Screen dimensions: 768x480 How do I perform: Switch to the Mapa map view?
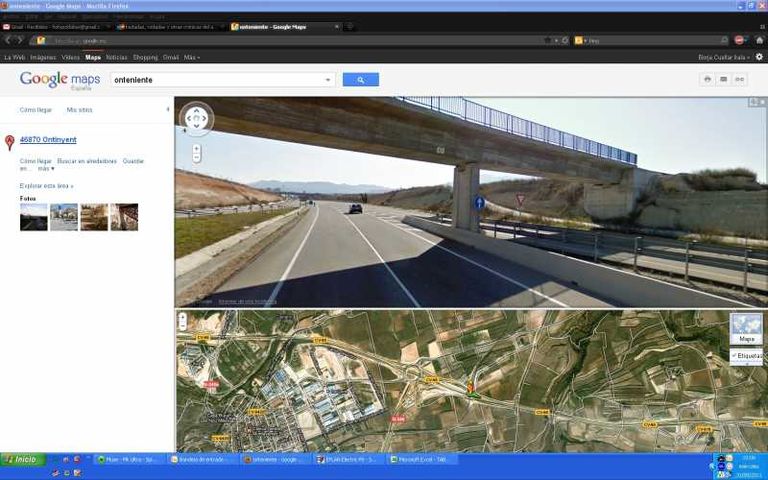pos(746,328)
